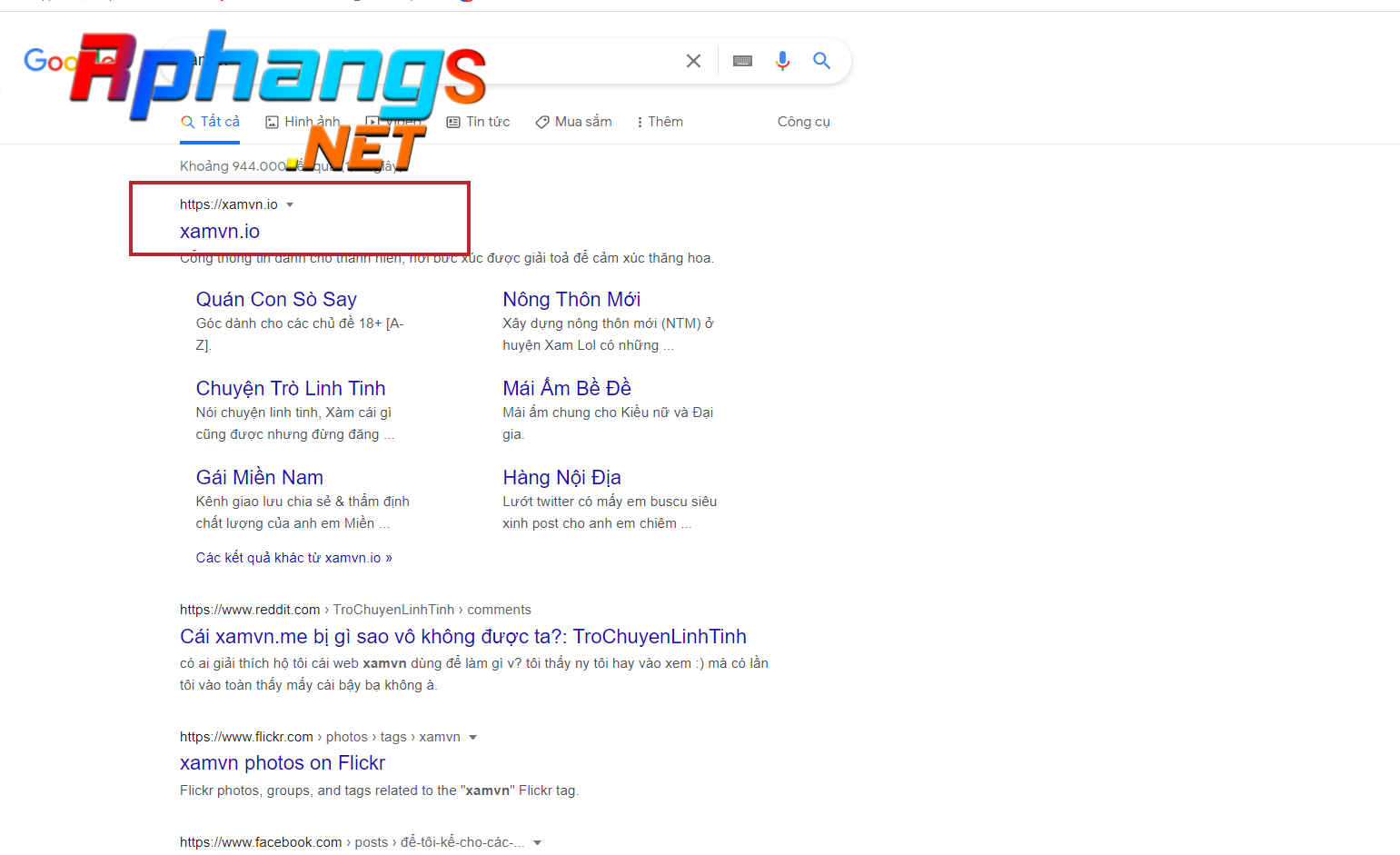Click the Tin tức newspaper icon
This screenshot has width=1400, height=855.
[x=453, y=122]
